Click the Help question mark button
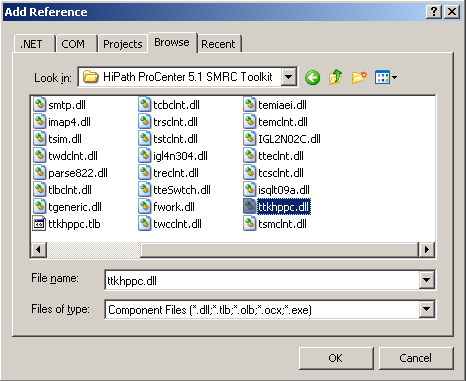The image size is (466, 381). [434, 12]
